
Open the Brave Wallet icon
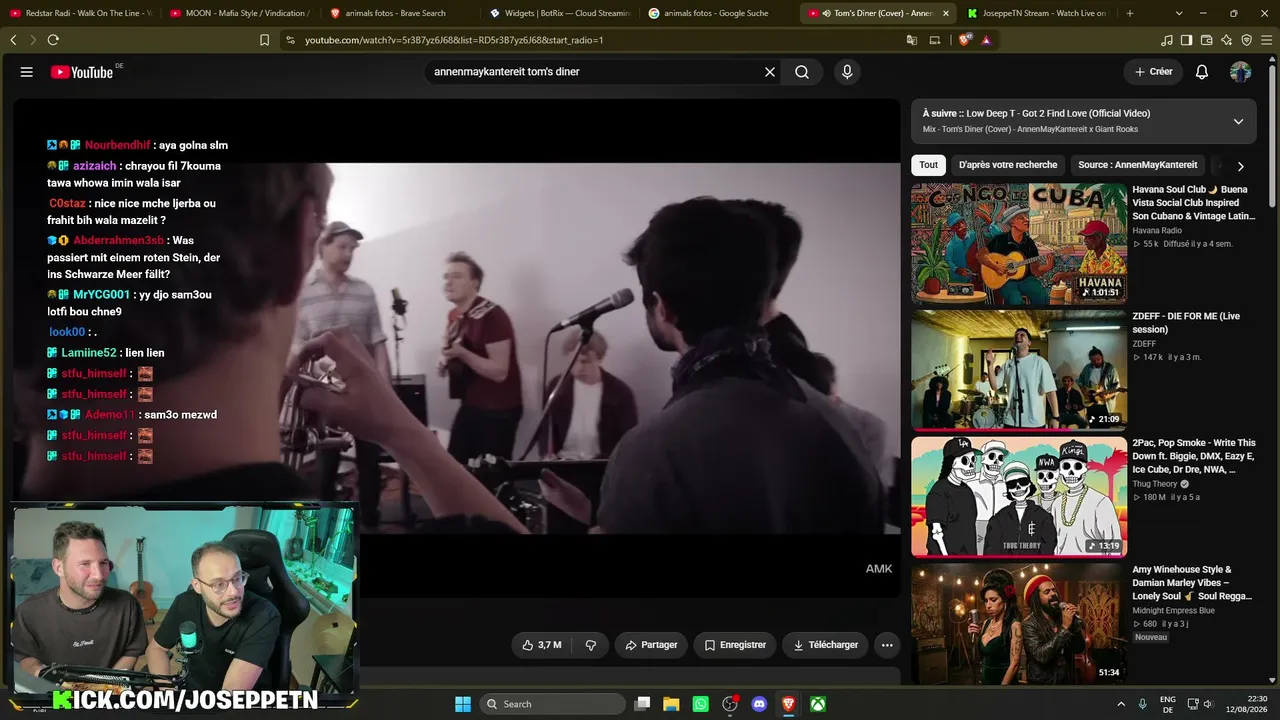(1206, 40)
